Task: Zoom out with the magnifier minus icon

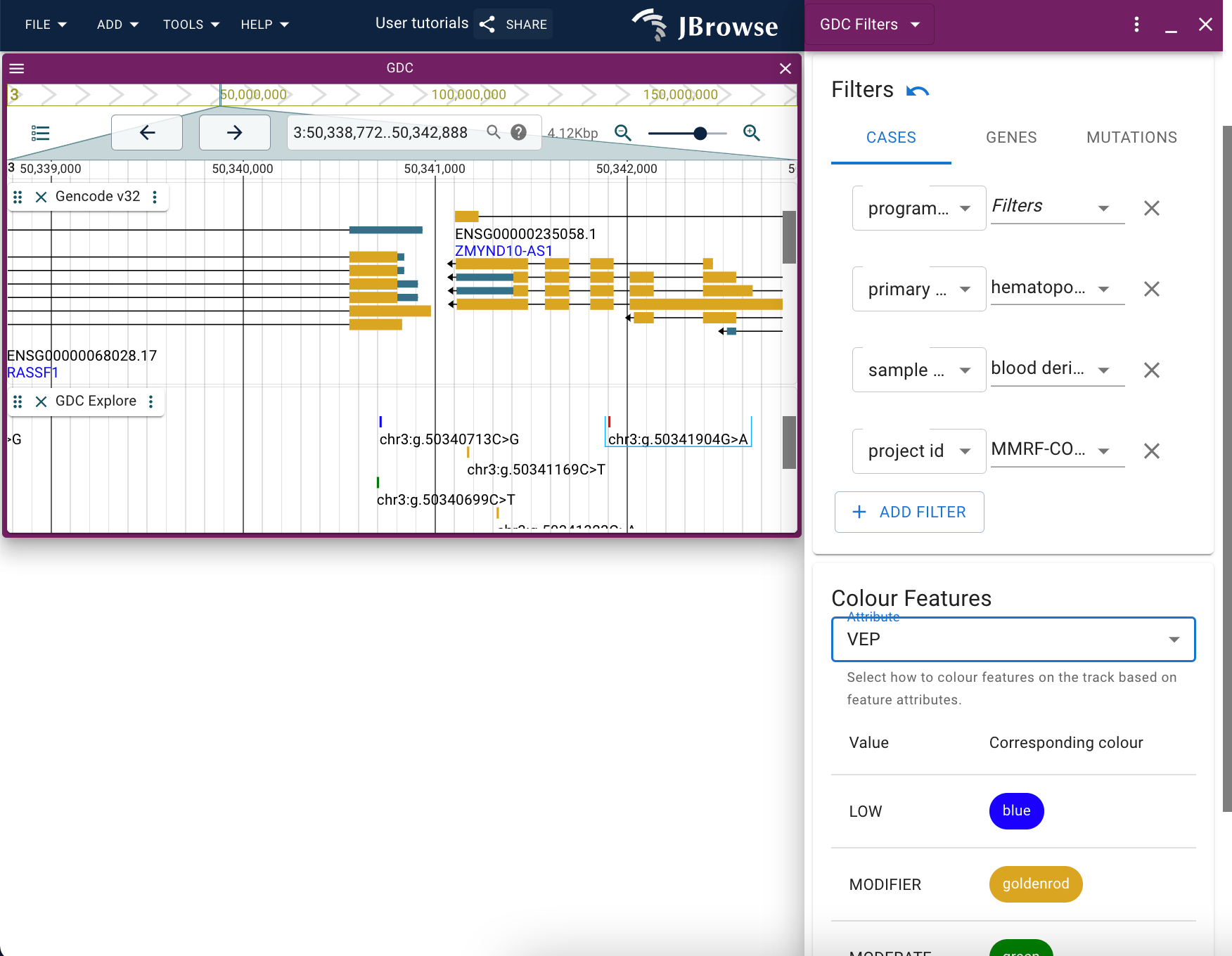Action: pyautogui.click(x=623, y=133)
